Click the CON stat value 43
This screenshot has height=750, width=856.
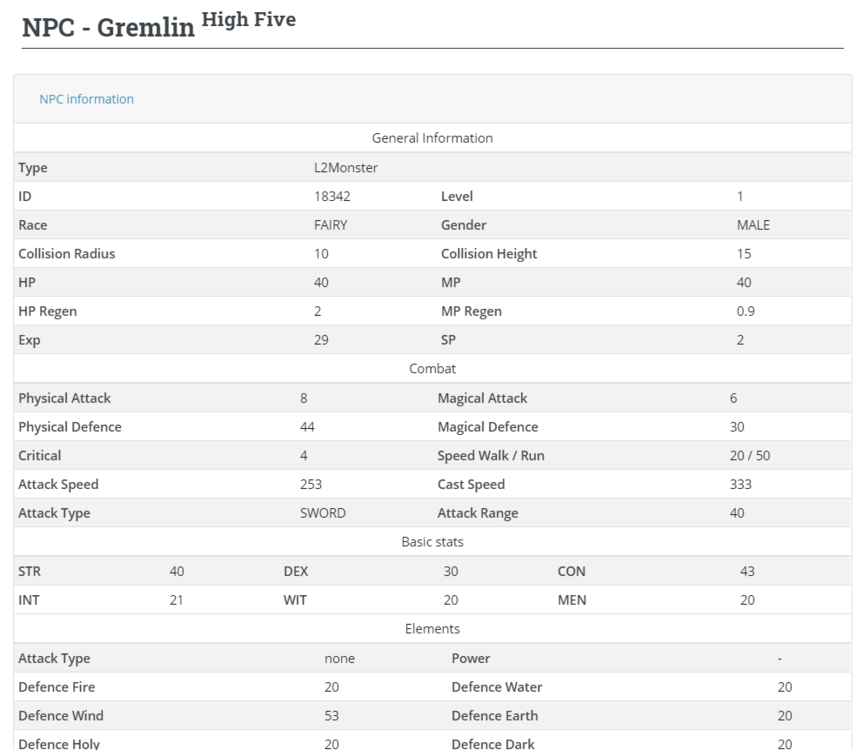point(747,571)
